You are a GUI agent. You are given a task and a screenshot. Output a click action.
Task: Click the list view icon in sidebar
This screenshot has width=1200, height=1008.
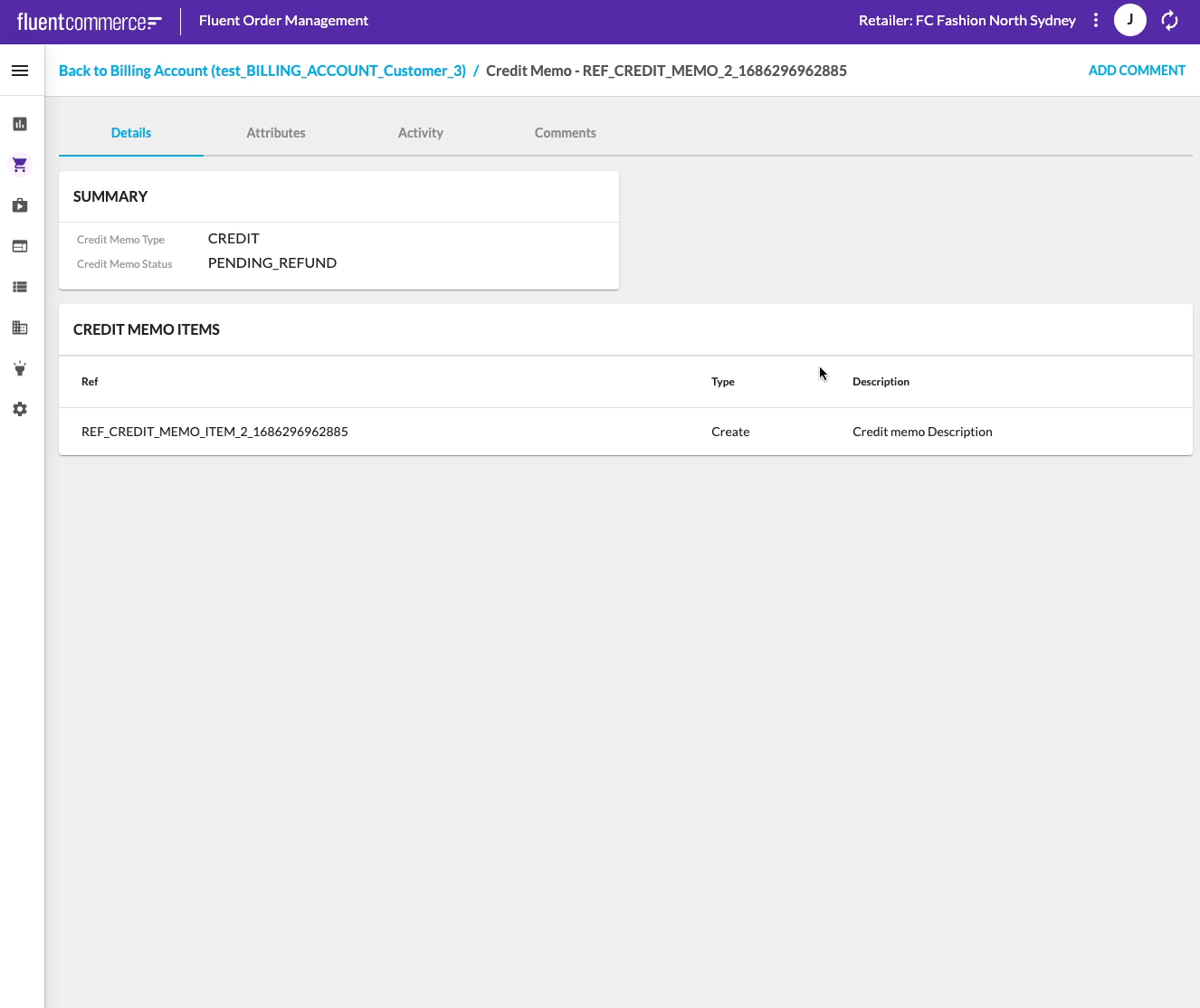20,287
